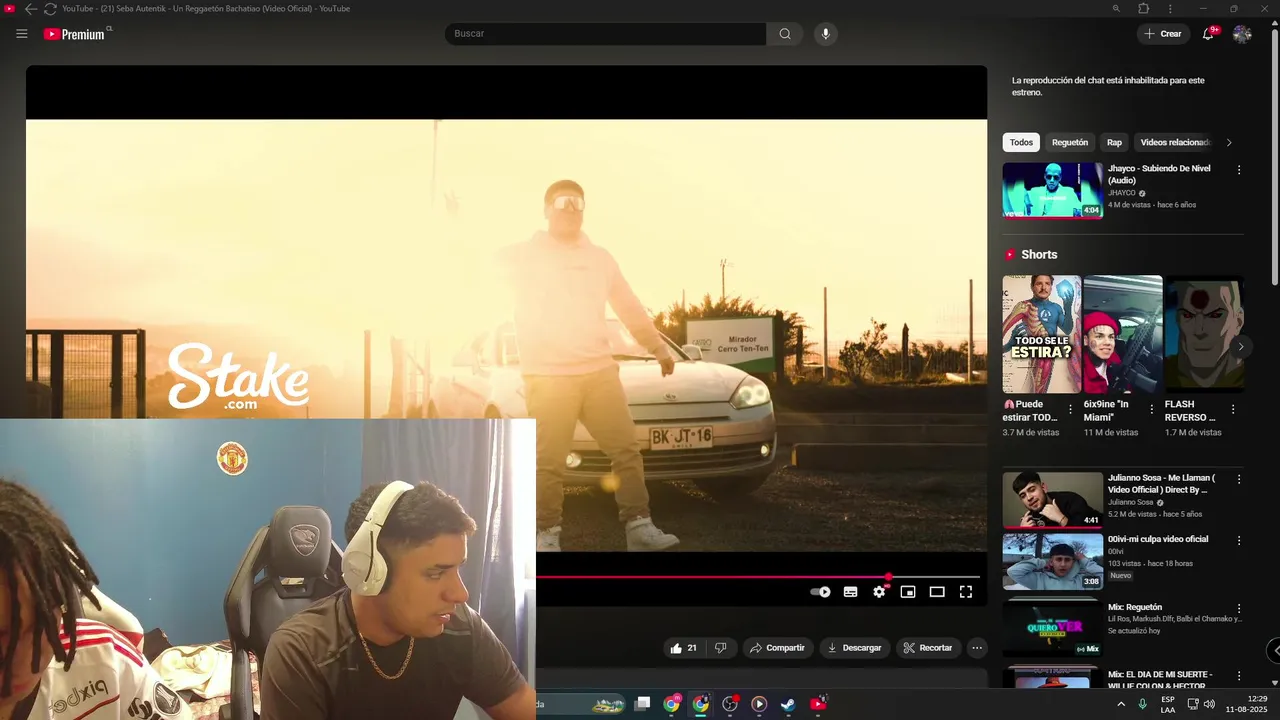Select the Videos relacionados filter chip

tap(1175, 143)
